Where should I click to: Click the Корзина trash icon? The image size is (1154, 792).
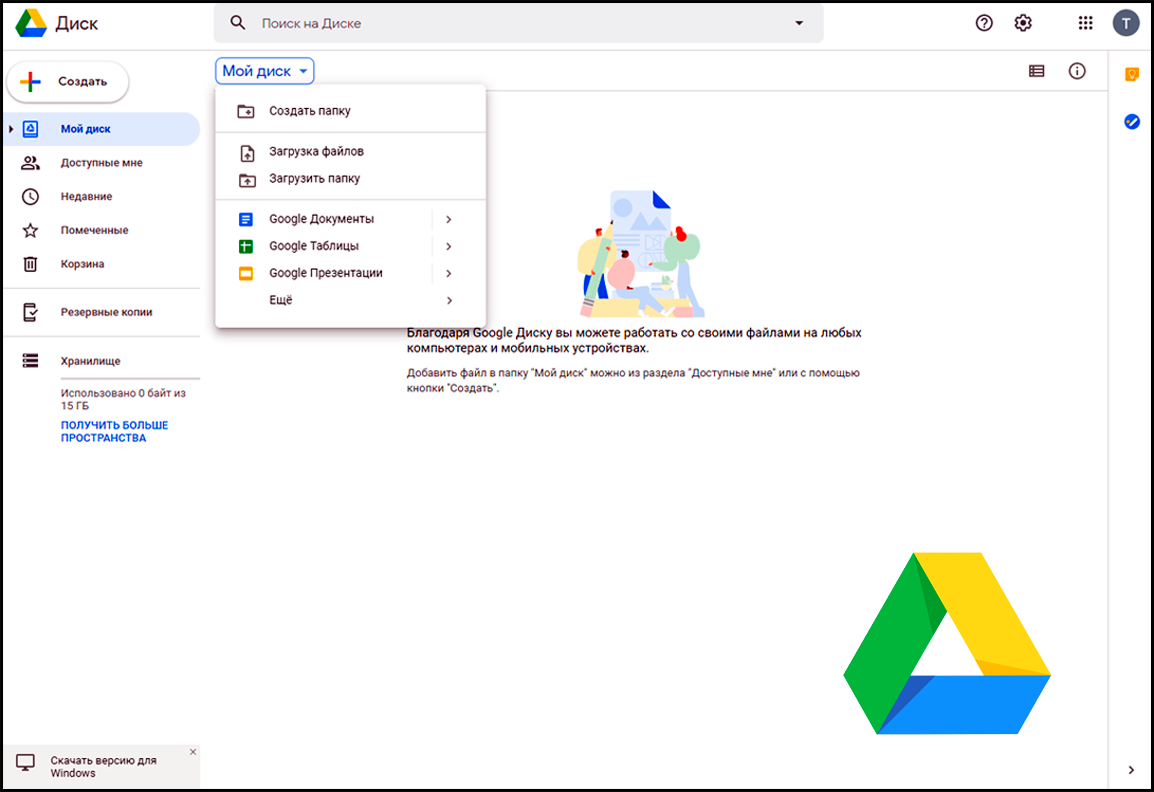(x=31, y=264)
